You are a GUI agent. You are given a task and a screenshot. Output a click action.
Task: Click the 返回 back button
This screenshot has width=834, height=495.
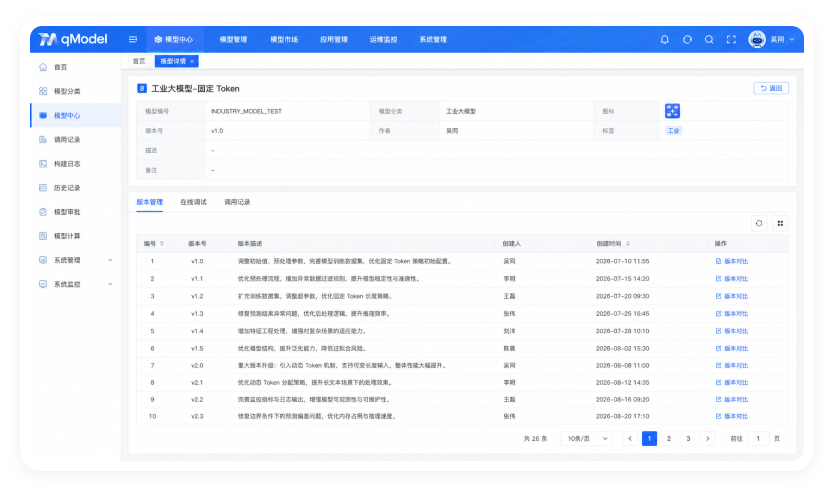(x=771, y=88)
